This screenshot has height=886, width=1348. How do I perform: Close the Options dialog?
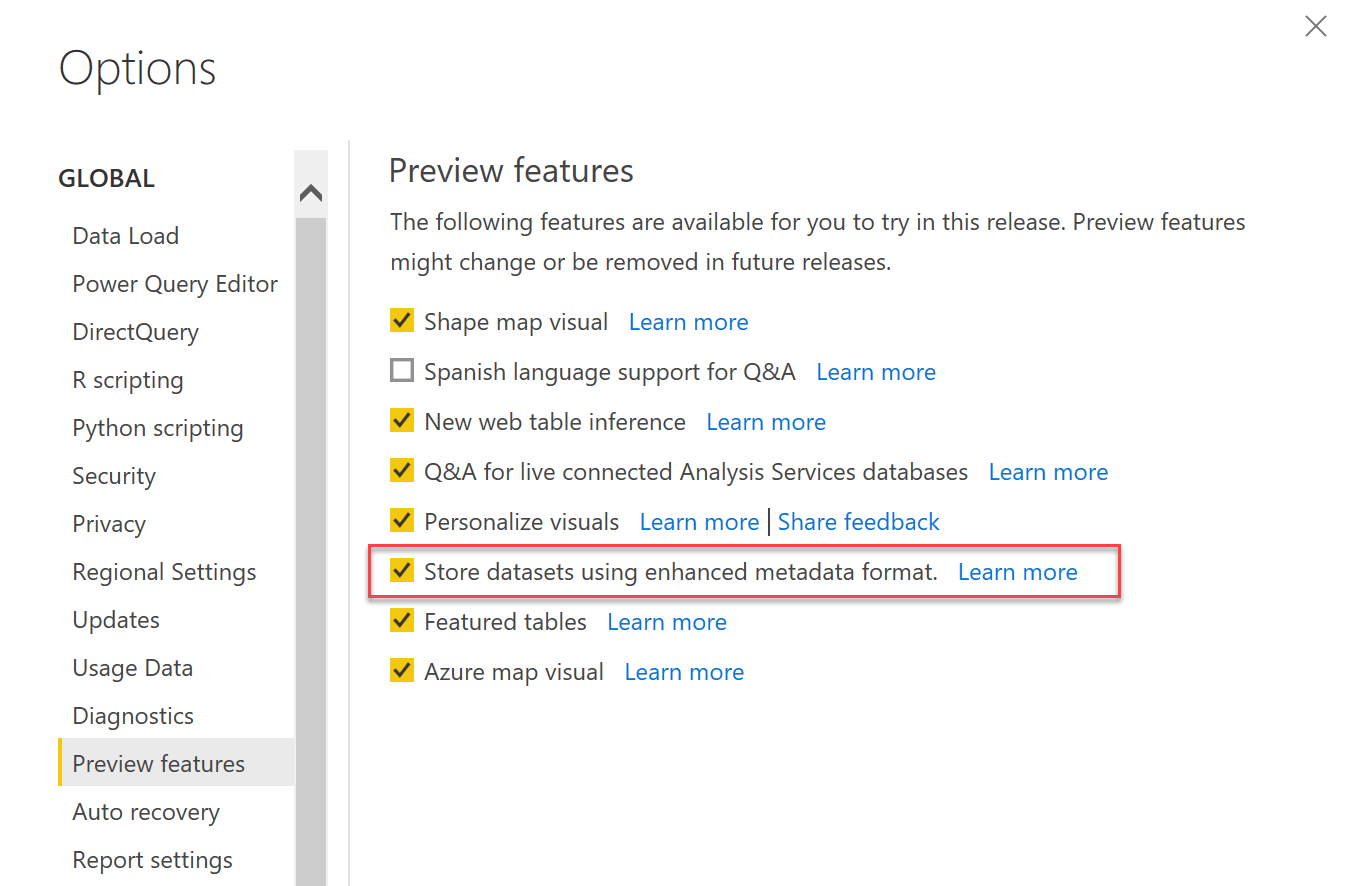click(x=1315, y=27)
